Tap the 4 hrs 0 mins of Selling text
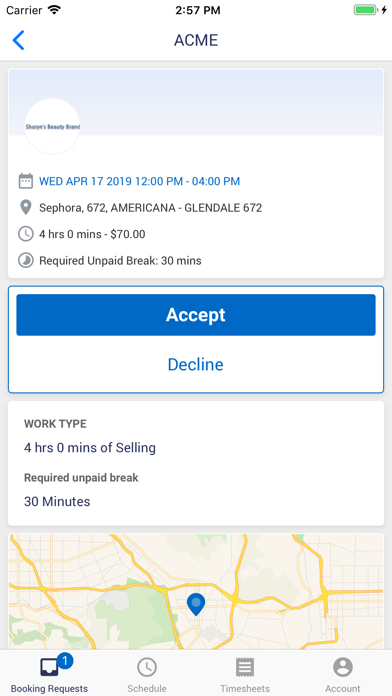Image resolution: width=392 pixels, height=696 pixels. (x=90, y=447)
